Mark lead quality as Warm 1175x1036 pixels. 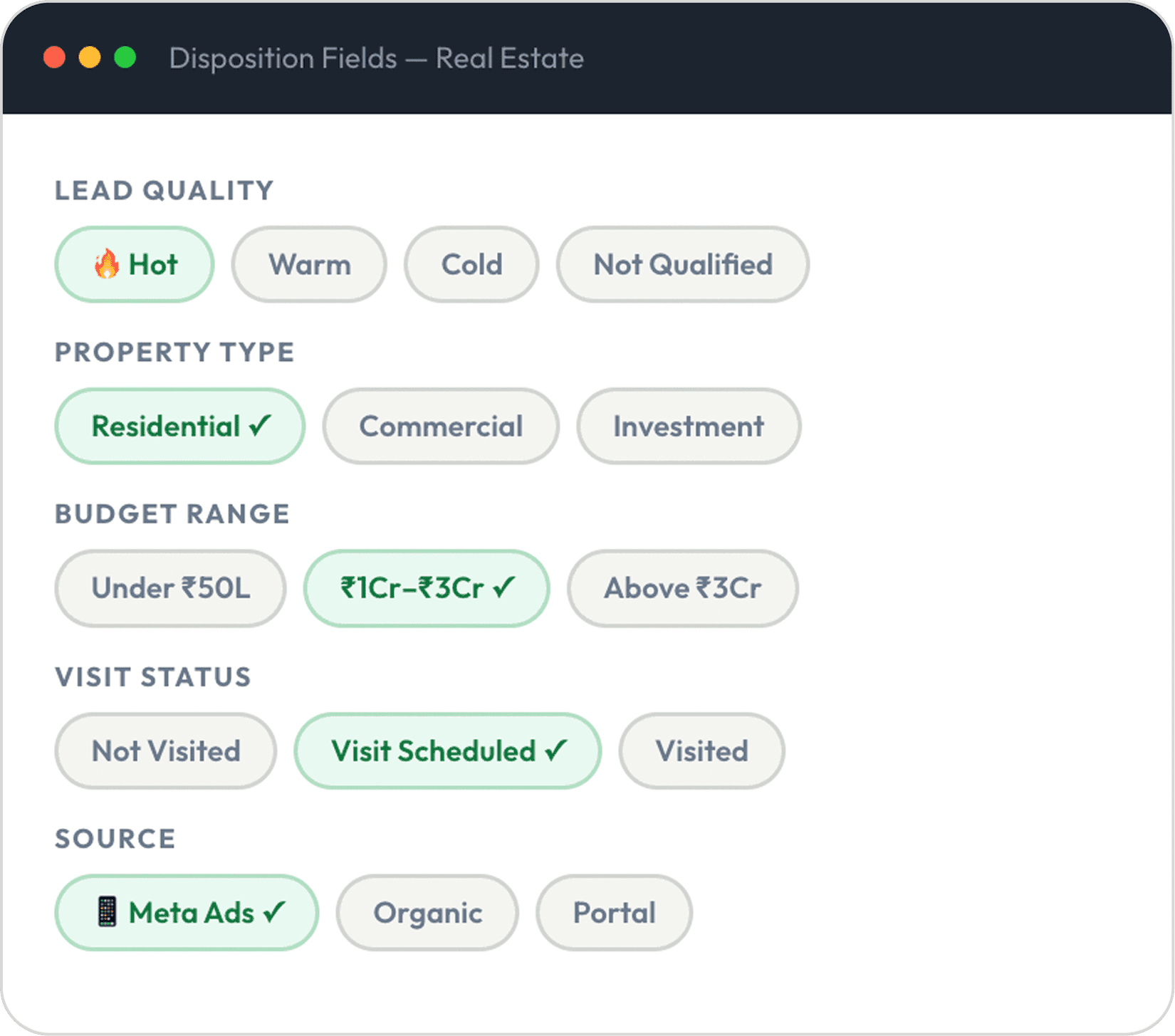click(309, 265)
